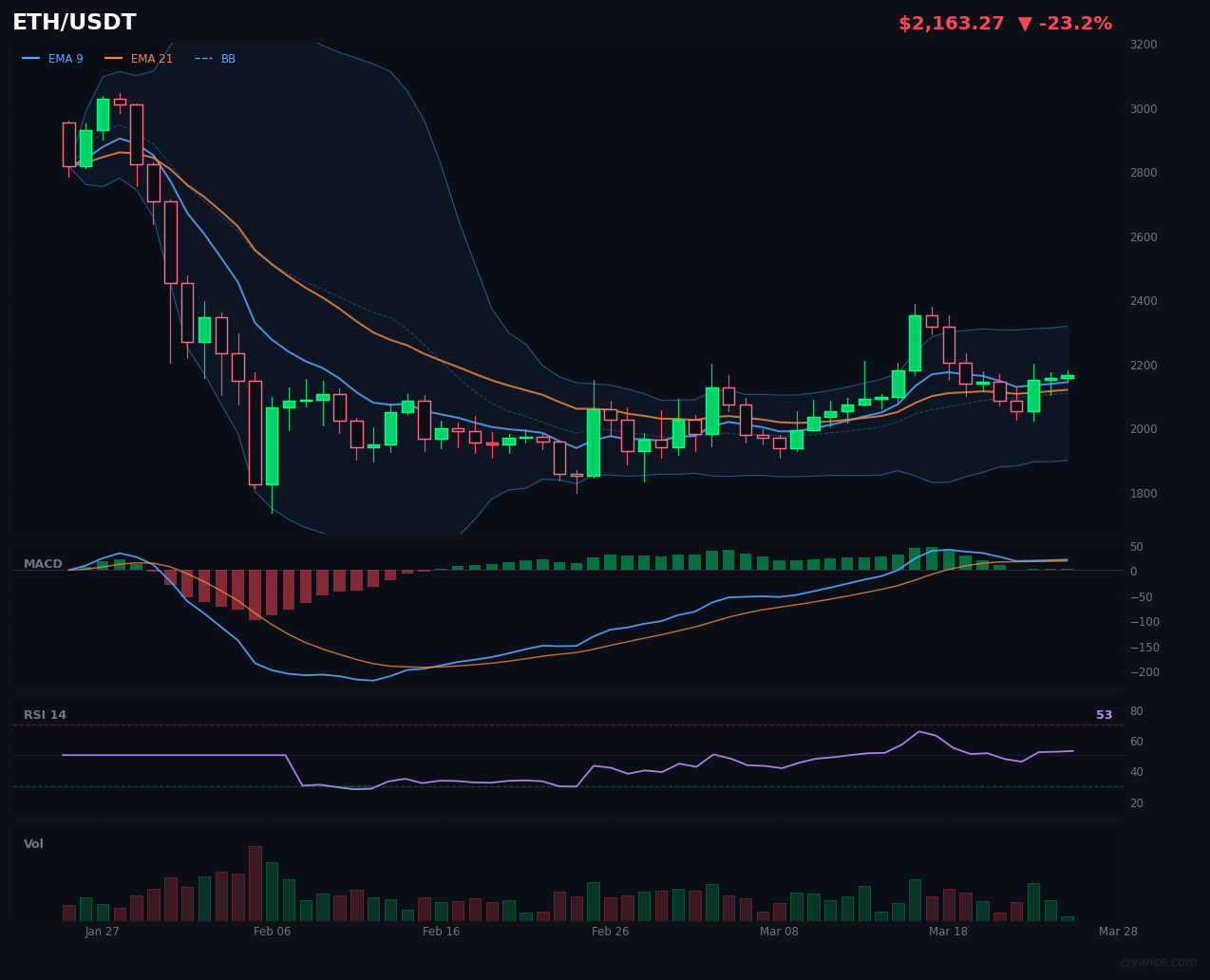Click the large red candle near Feb 06

pos(256,432)
